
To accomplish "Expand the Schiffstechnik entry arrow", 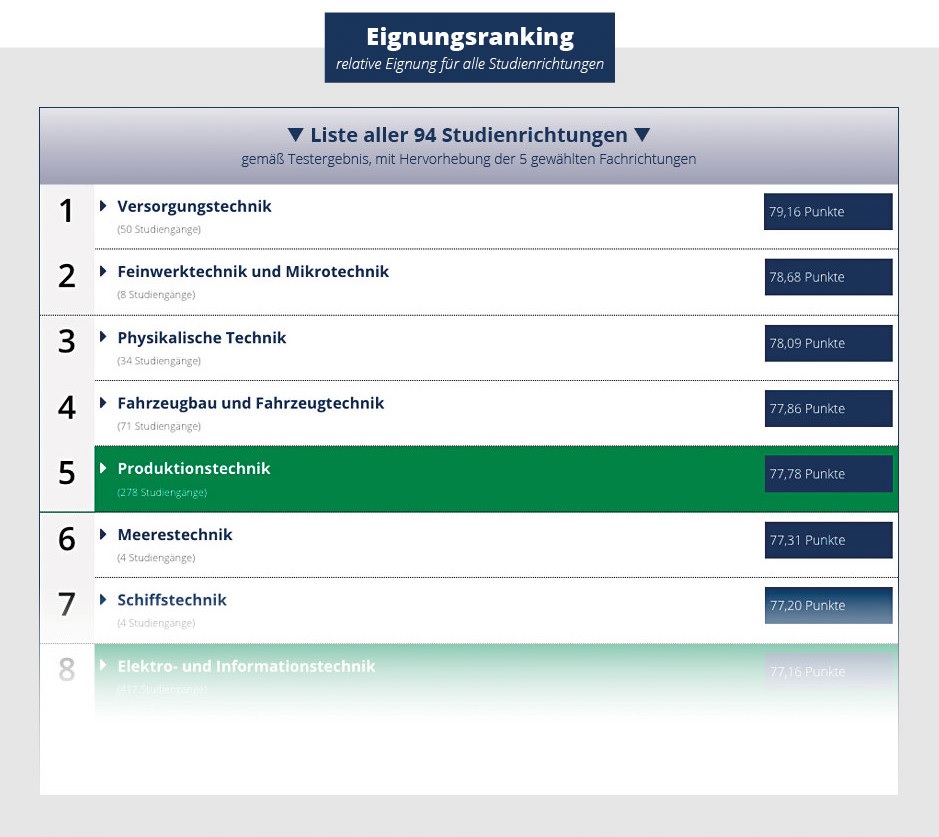I will pyautogui.click(x=103, y=600).
